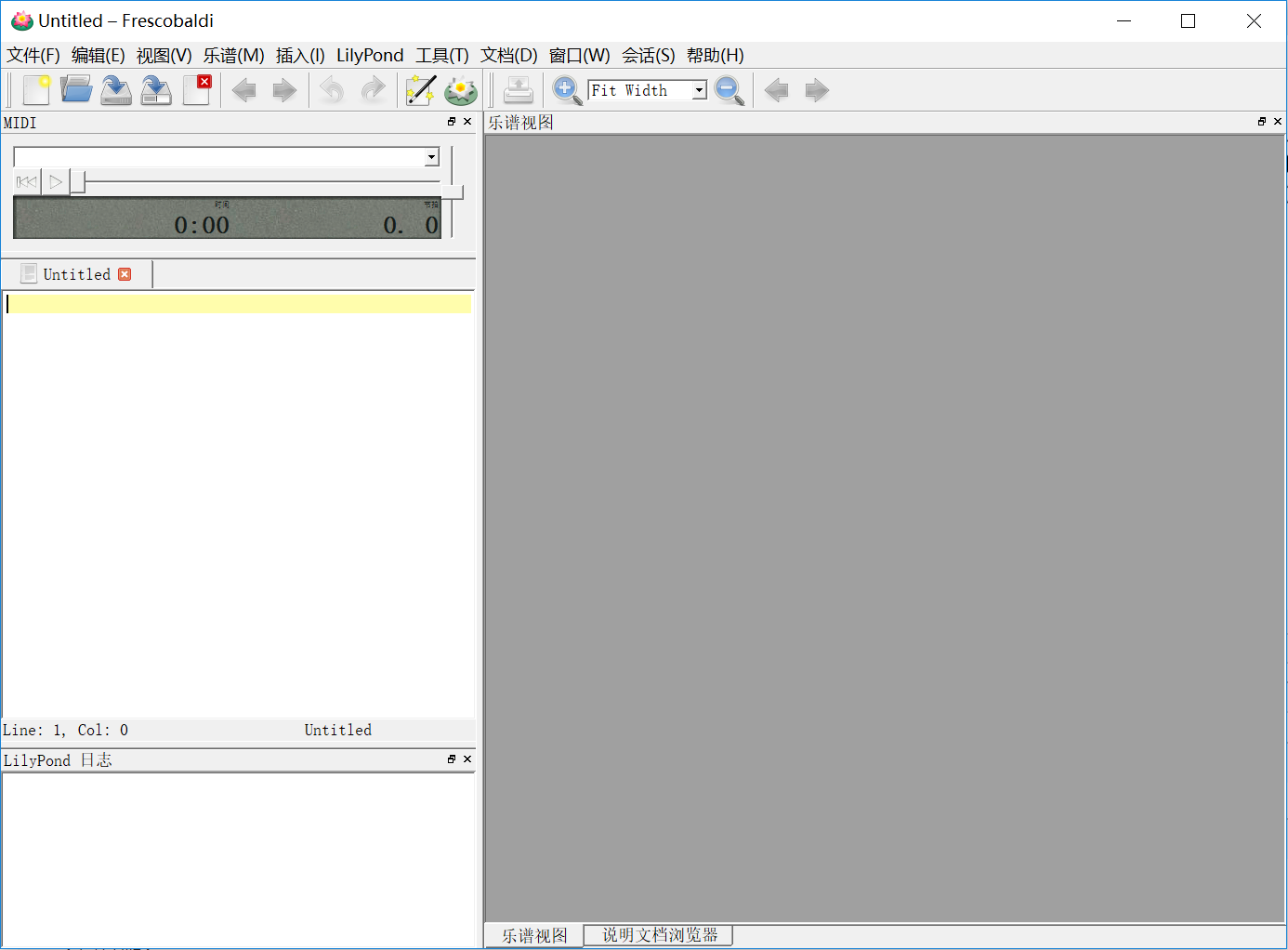Image resolution: width=1288 pixels, height=950 pixels.
Task: Undo the last edit
Action: click(332, 90)
